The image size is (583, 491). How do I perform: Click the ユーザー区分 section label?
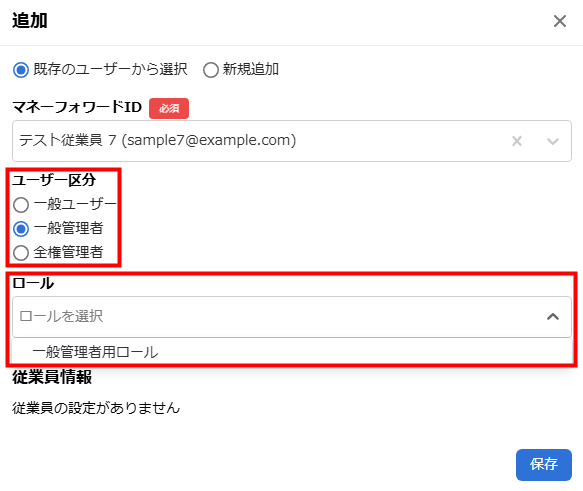click(x=54, y=180)
